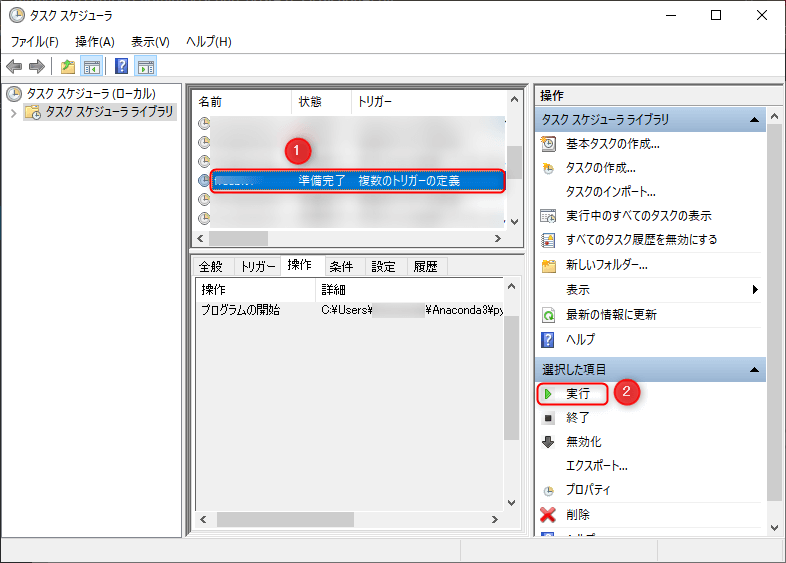Switch to the 全般 tab
The width and height of the screenshot is (786, 563).
pyautogui.click(x=211, y=267)
